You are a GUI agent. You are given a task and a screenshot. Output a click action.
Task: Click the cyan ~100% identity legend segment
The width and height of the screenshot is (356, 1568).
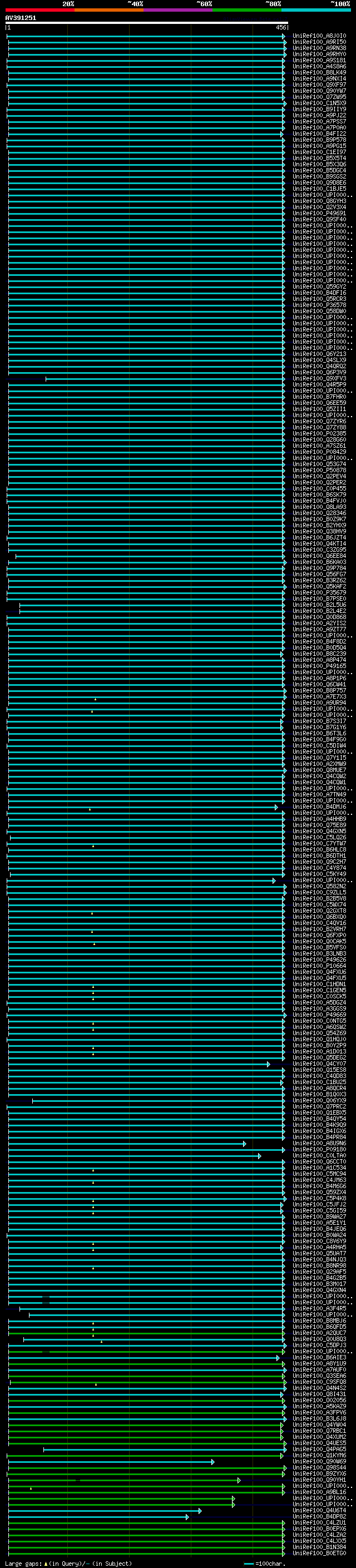coord(316,10)
